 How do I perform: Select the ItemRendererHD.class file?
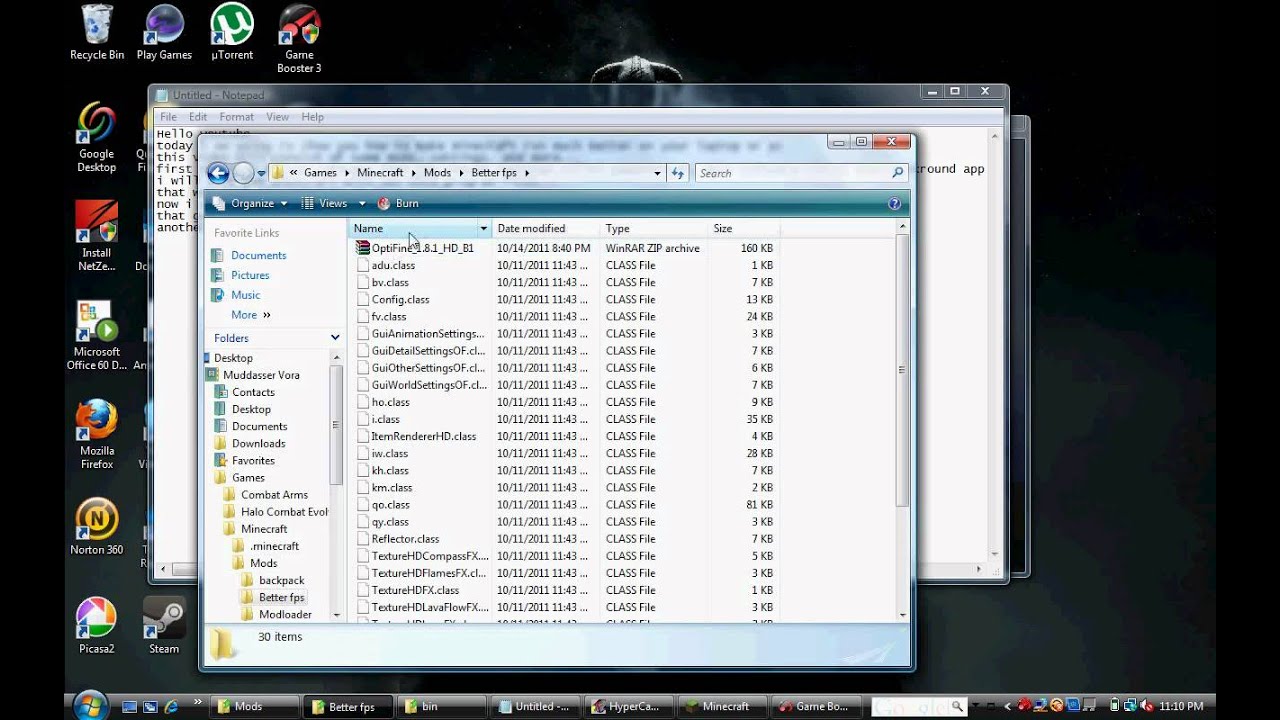coord(423,436)
